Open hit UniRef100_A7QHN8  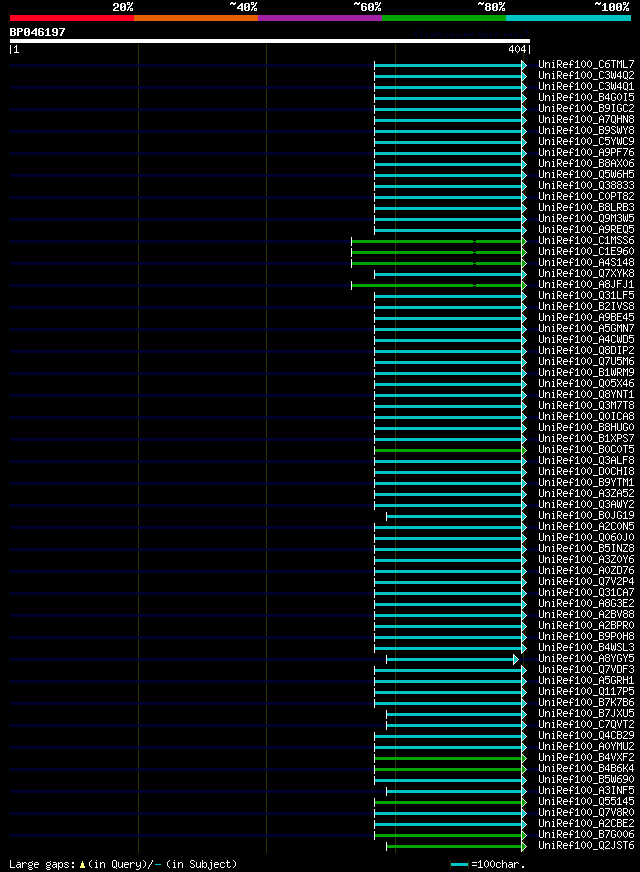pyautogui.click(x=586, y=120)
